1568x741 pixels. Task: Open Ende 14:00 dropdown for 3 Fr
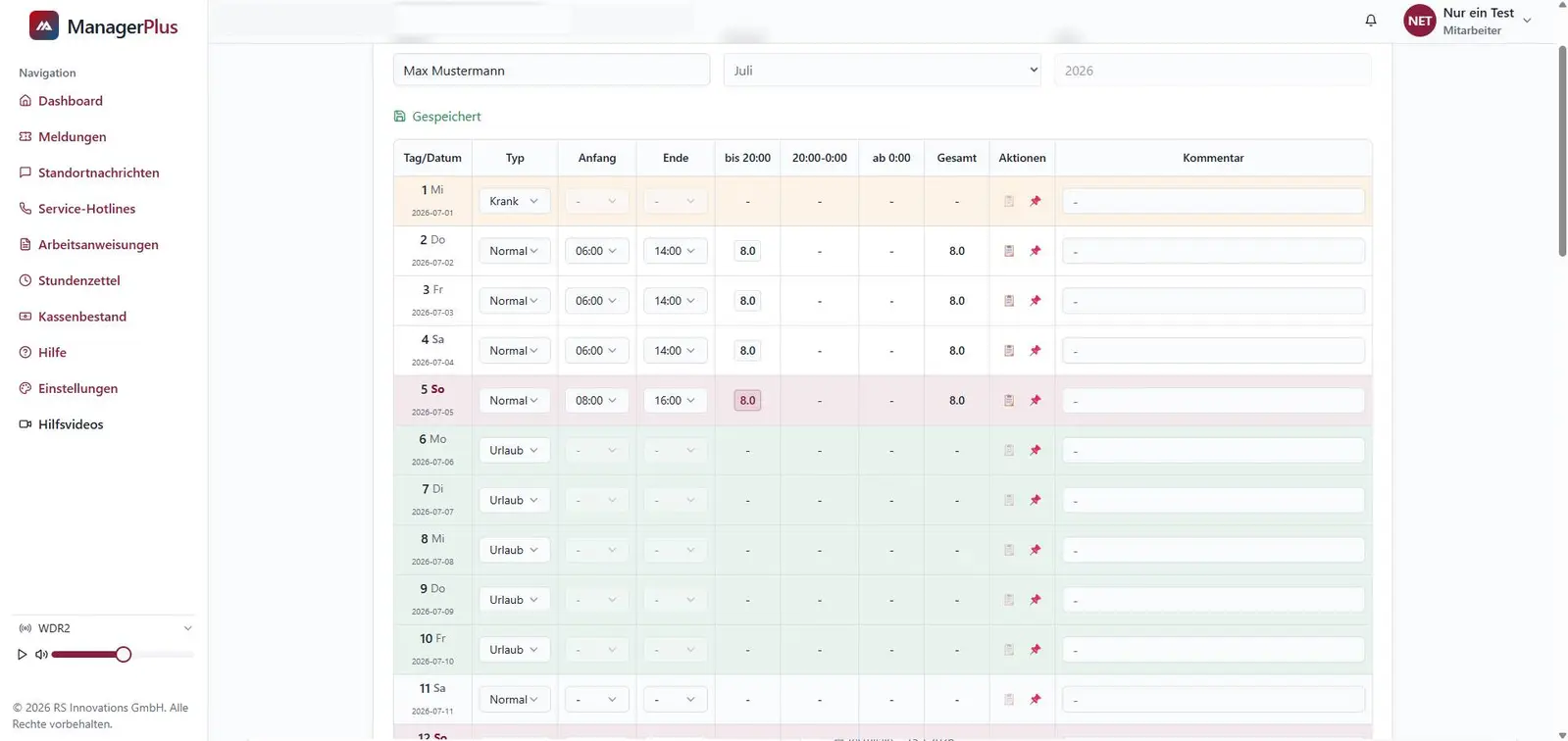[x=676, y=301]
